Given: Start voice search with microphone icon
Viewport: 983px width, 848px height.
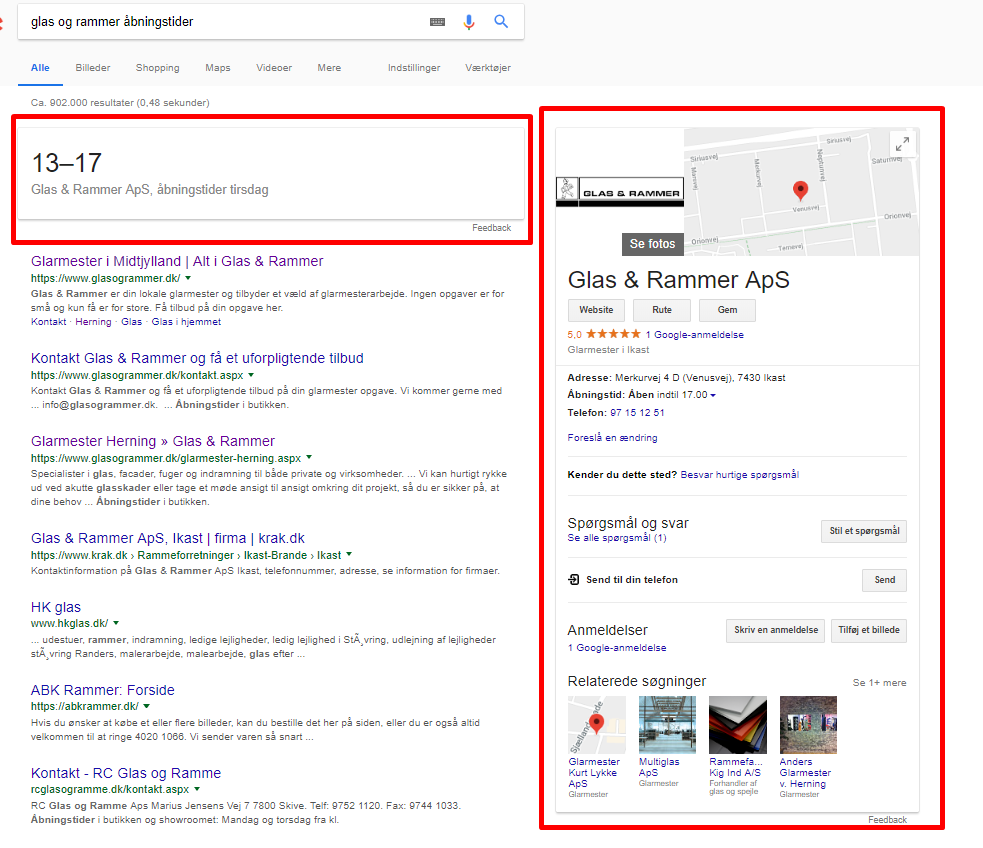Looking at the screenshot, I should (468, 22).
